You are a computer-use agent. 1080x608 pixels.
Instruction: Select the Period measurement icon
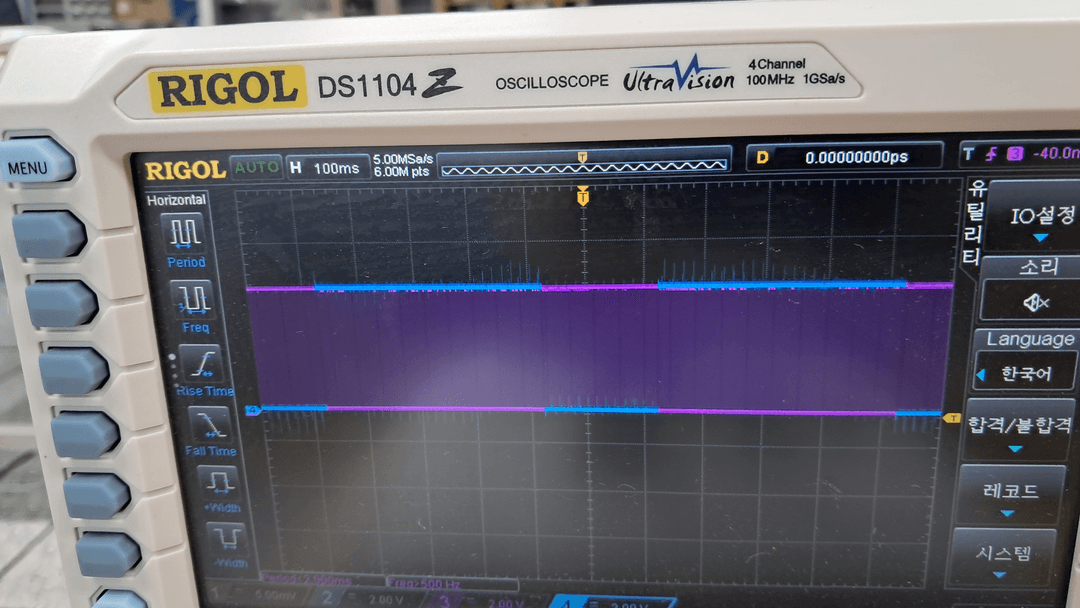[x=185, y=233]
